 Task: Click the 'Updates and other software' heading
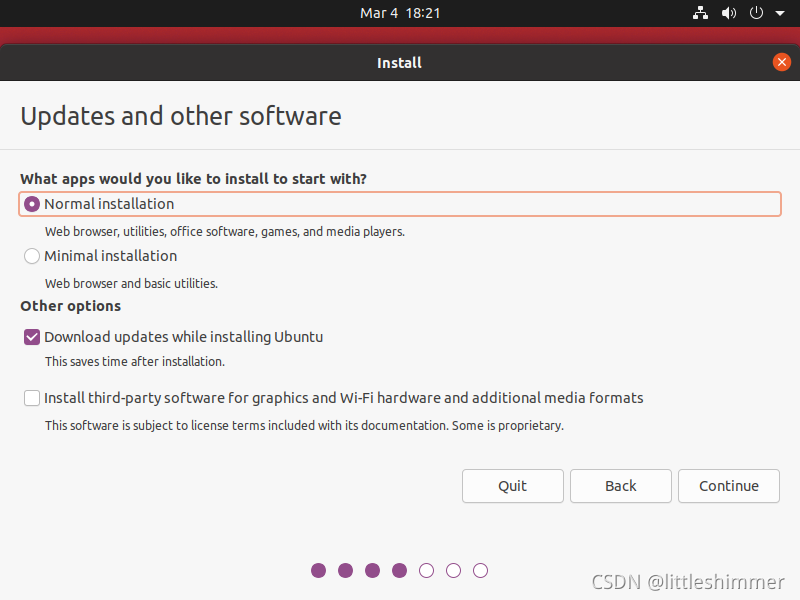point(181,116)
